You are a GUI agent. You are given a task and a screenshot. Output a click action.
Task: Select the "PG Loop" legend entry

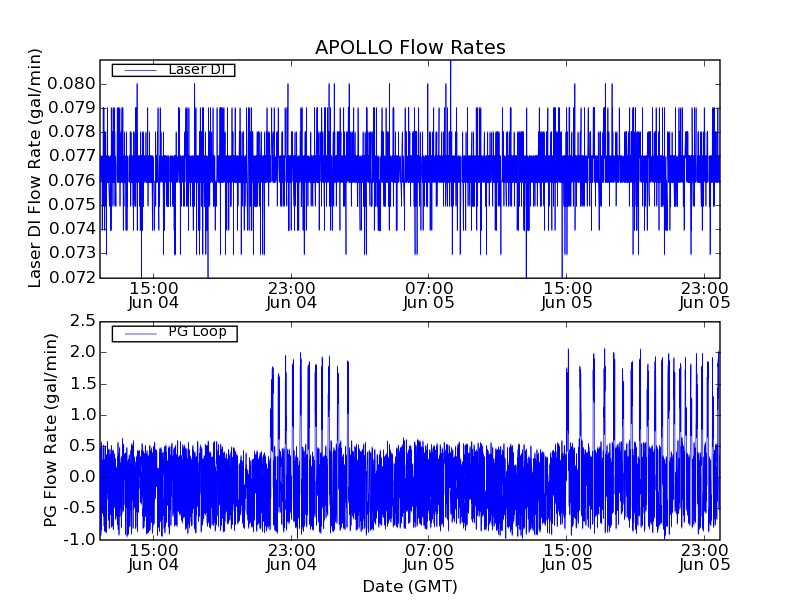point(197,332)
